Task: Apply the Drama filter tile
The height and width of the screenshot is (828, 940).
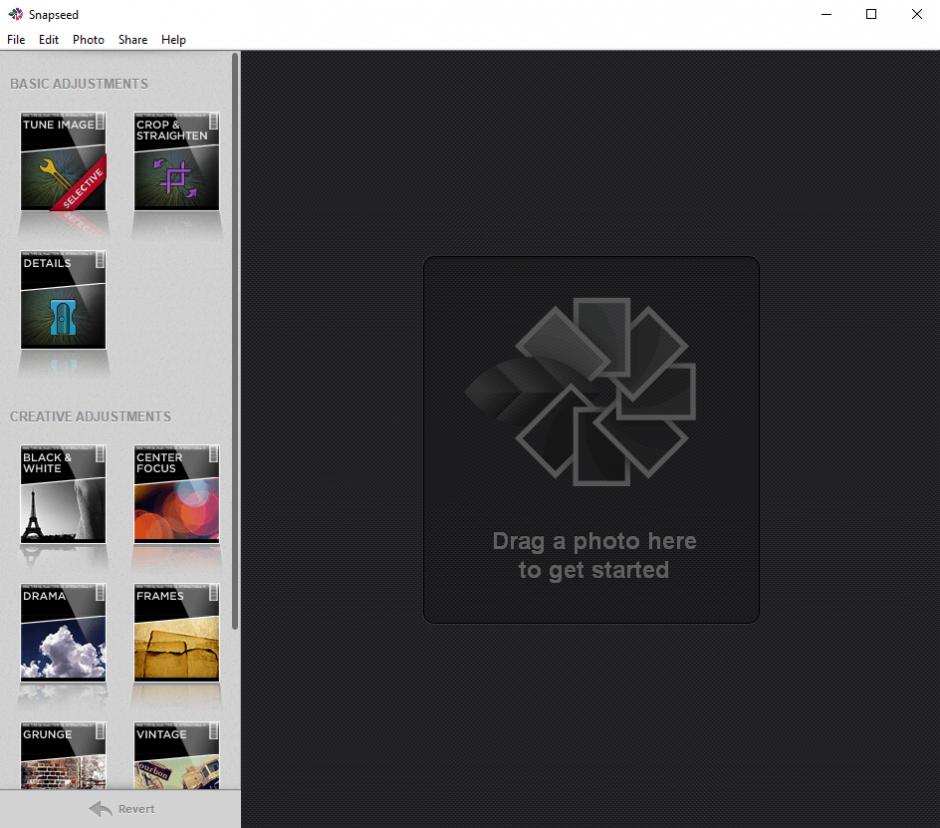Action: click(x=63, y=633)
